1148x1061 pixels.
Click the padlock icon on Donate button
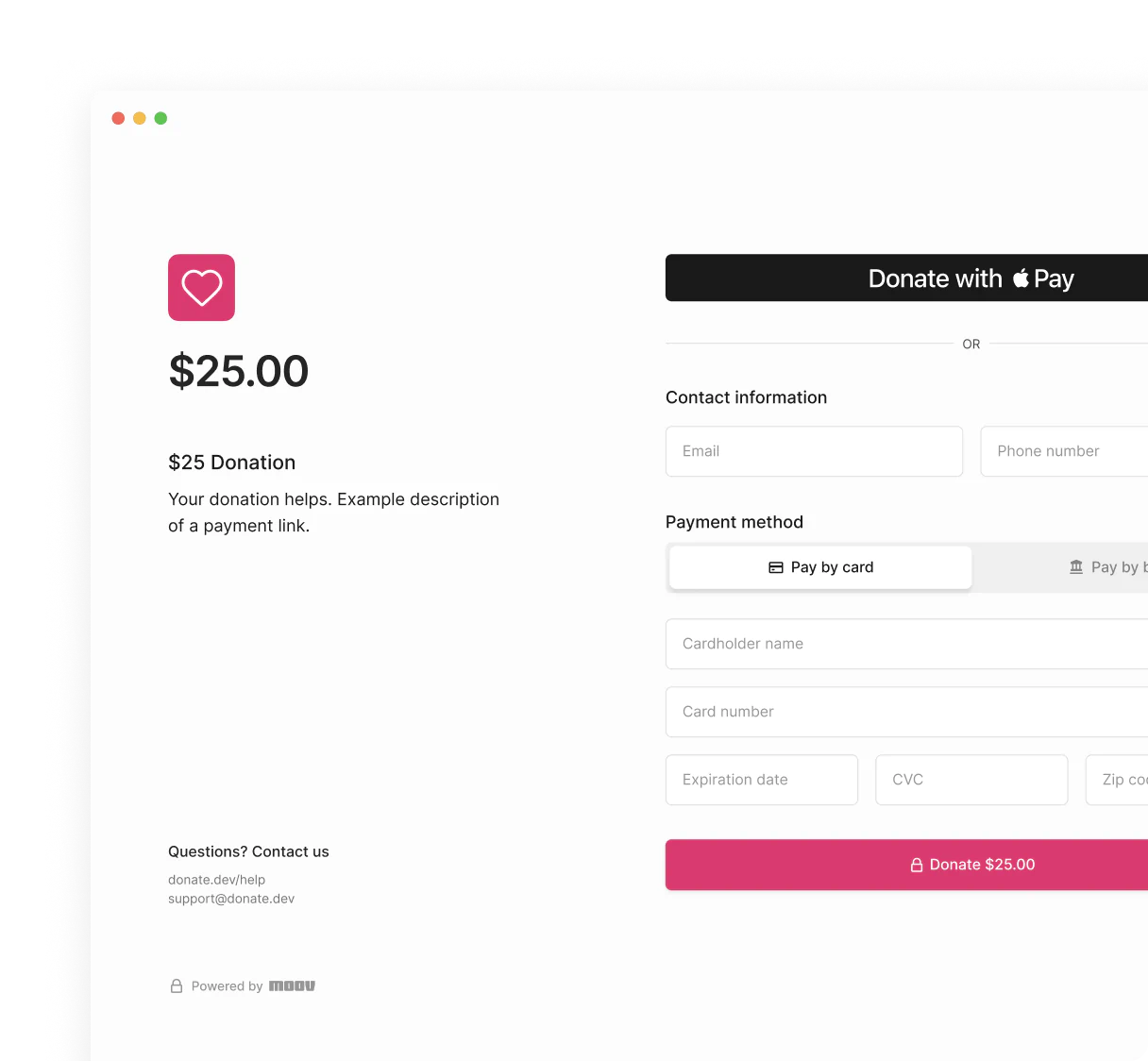point(916,865)
